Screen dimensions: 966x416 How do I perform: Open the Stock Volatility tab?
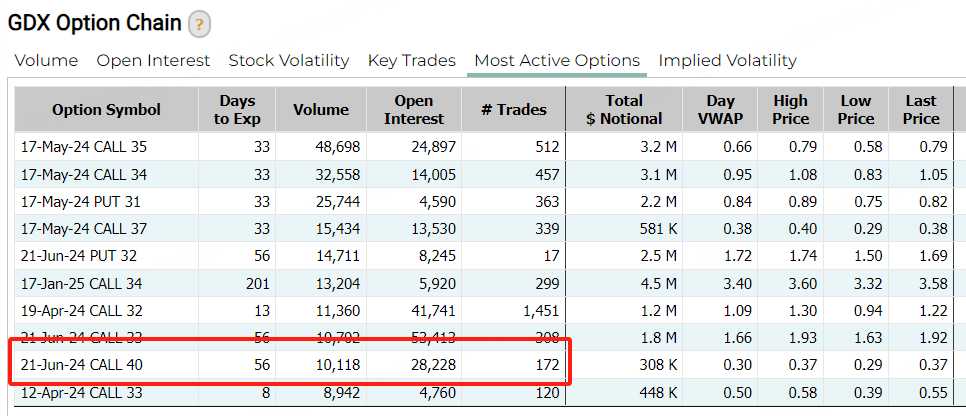click(x=289, y=61)
